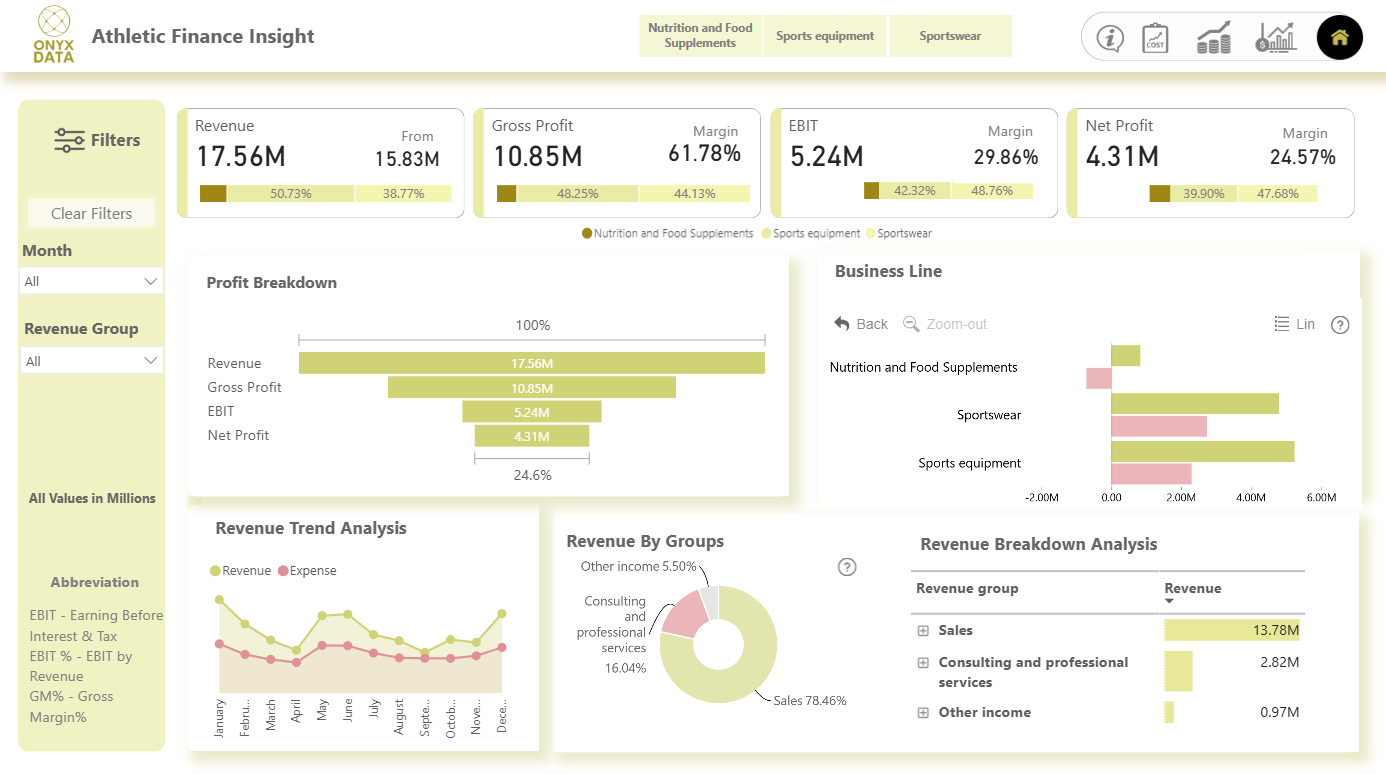Viewport: 1386px width, 774px height.
Task: Click the Filters sliders icon in the sidebar
Action: [69, 140]
